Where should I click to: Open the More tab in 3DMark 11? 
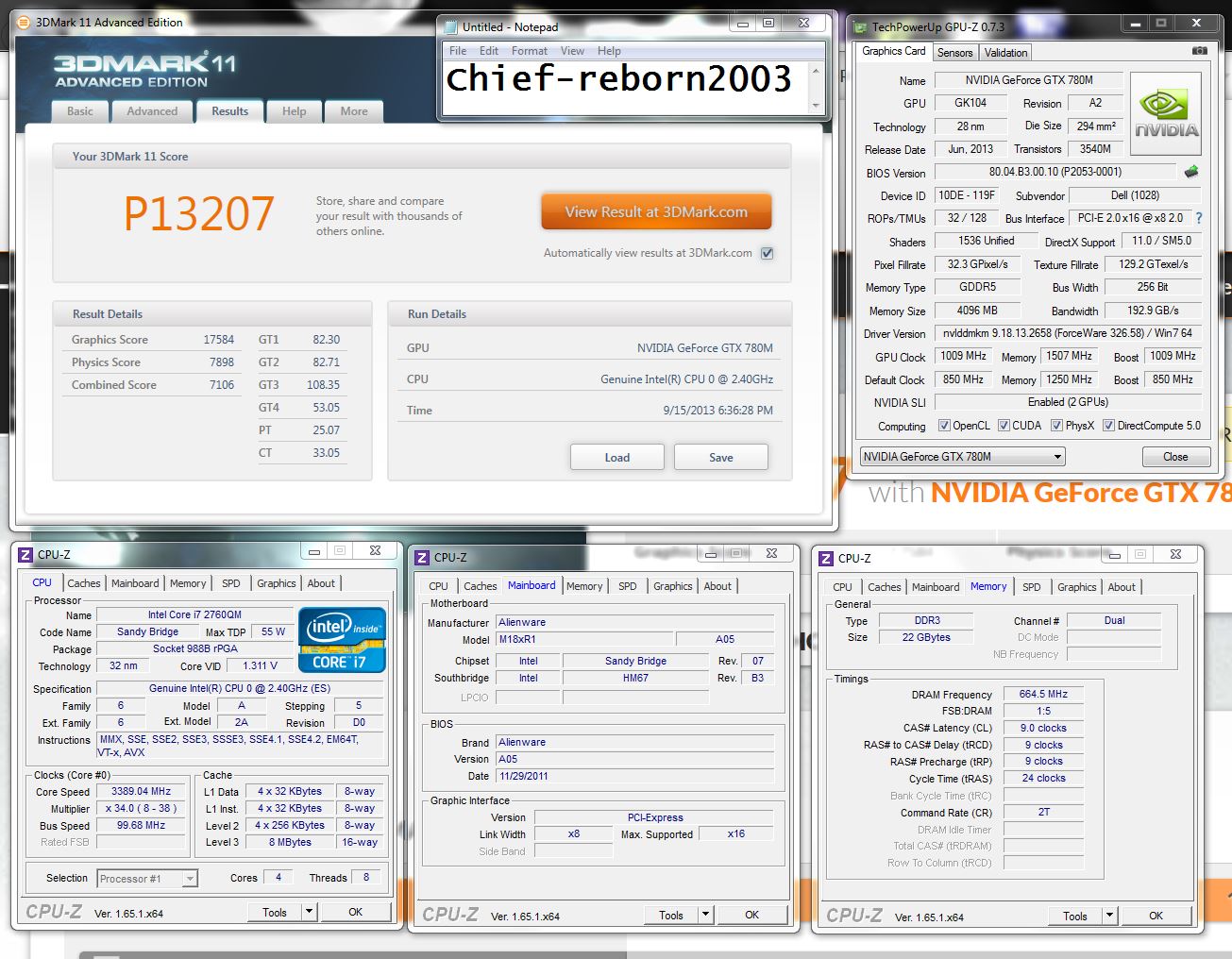pyautogui.click(x=354, y=111)
